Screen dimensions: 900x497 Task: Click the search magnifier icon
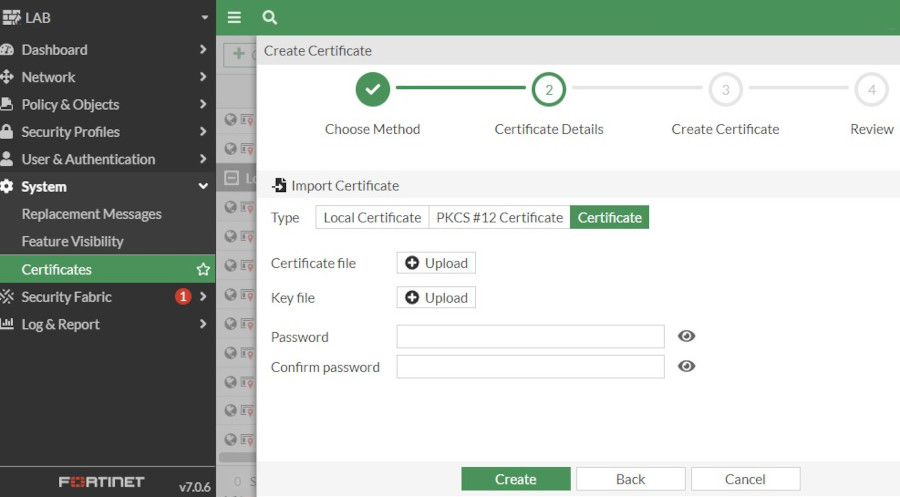point(269,17)
